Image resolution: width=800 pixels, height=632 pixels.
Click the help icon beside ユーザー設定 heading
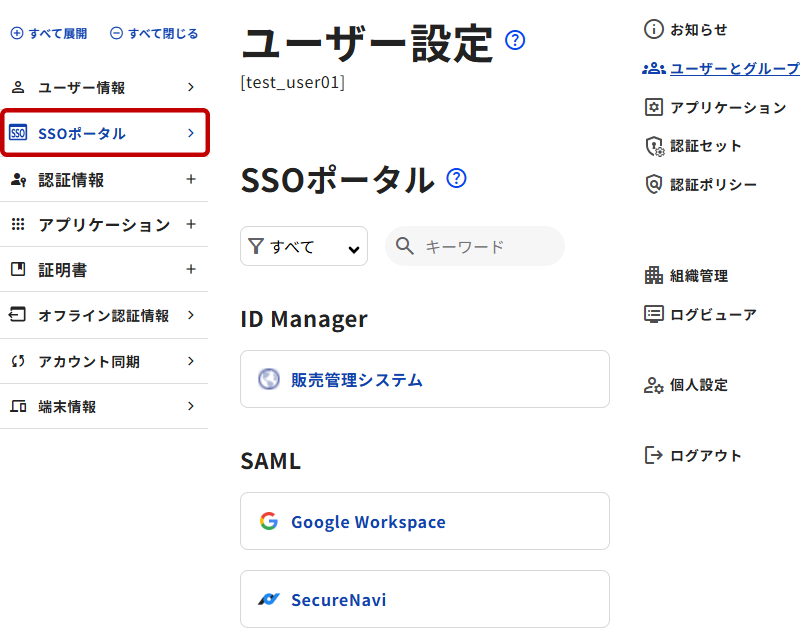pyautogui.click(x=515, y=41)
